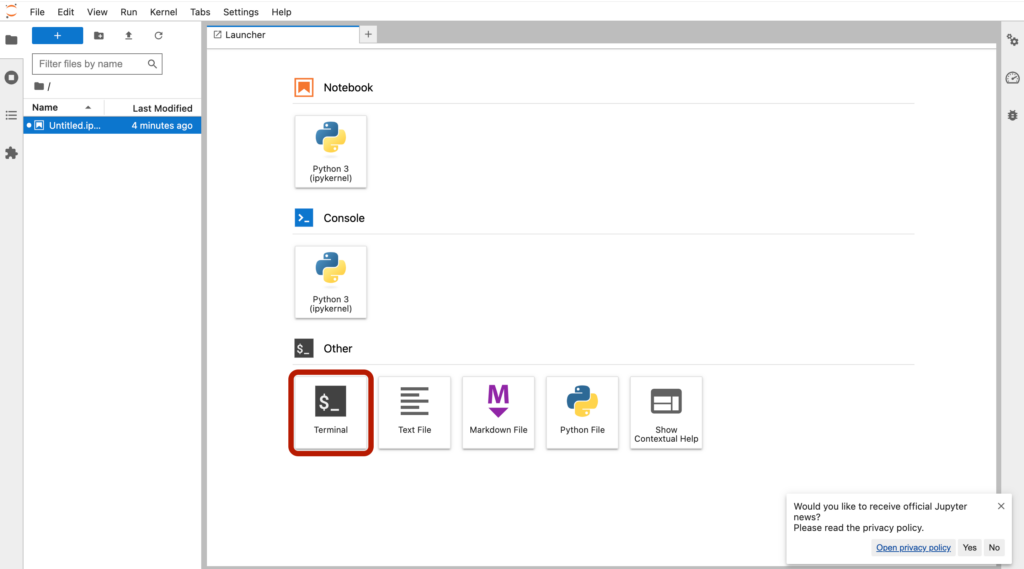The width and height of the screenshot is (1024, 569).
Task: Select the Launcher tab
Action: (283, 35)
